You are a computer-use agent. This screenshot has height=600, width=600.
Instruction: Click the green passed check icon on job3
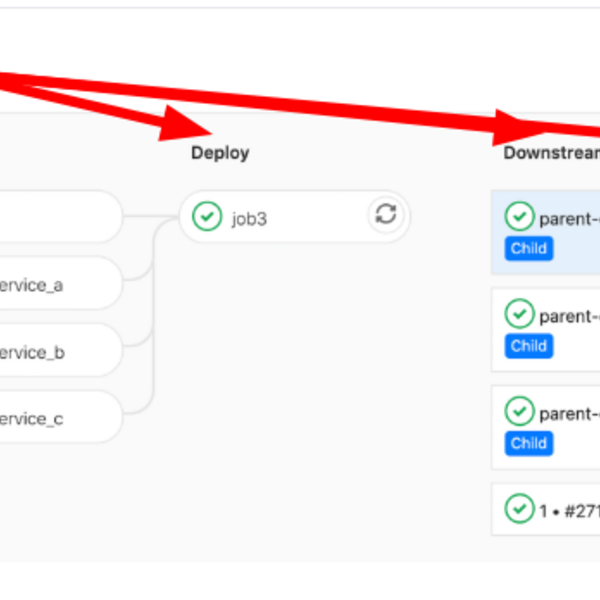[x=207, y=216]
